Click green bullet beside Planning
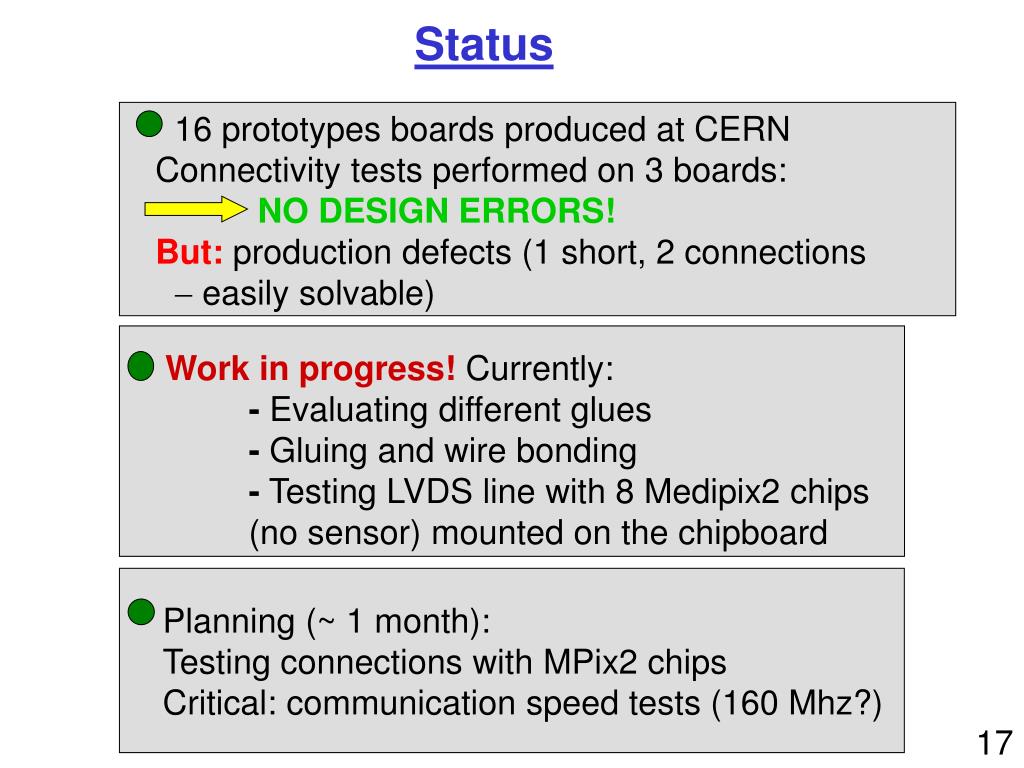This screenshot has height=768, width=1024. coord(141,613)
